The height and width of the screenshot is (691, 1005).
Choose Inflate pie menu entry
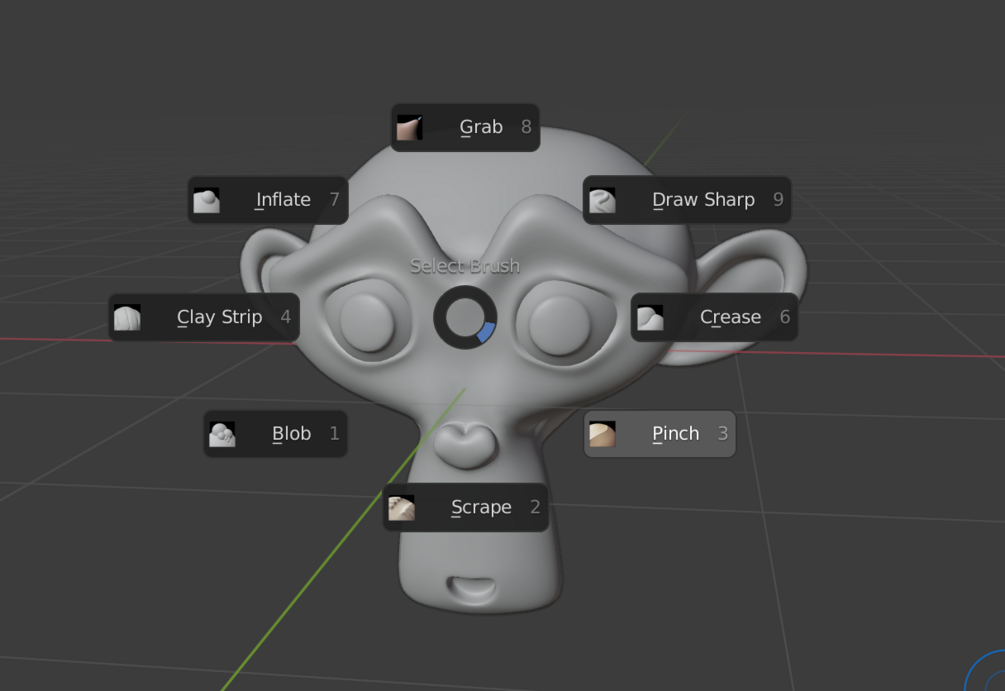click(x=268, y=200)
